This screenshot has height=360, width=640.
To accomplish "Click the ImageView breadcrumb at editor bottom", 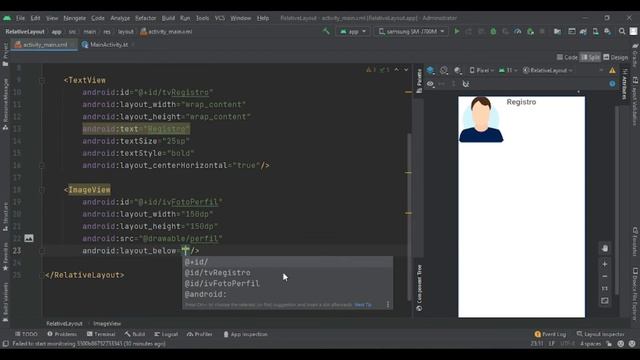I will coord(107,323).
